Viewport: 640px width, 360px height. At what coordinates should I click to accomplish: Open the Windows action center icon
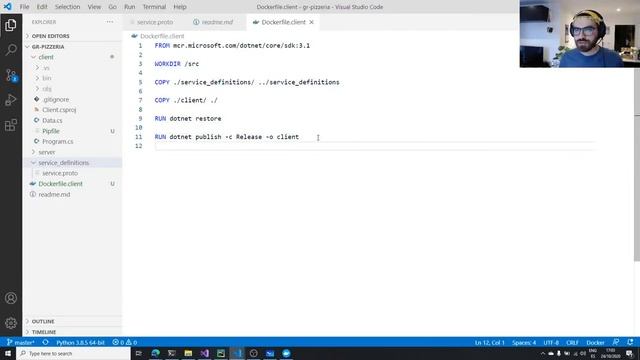coord(629,353)
